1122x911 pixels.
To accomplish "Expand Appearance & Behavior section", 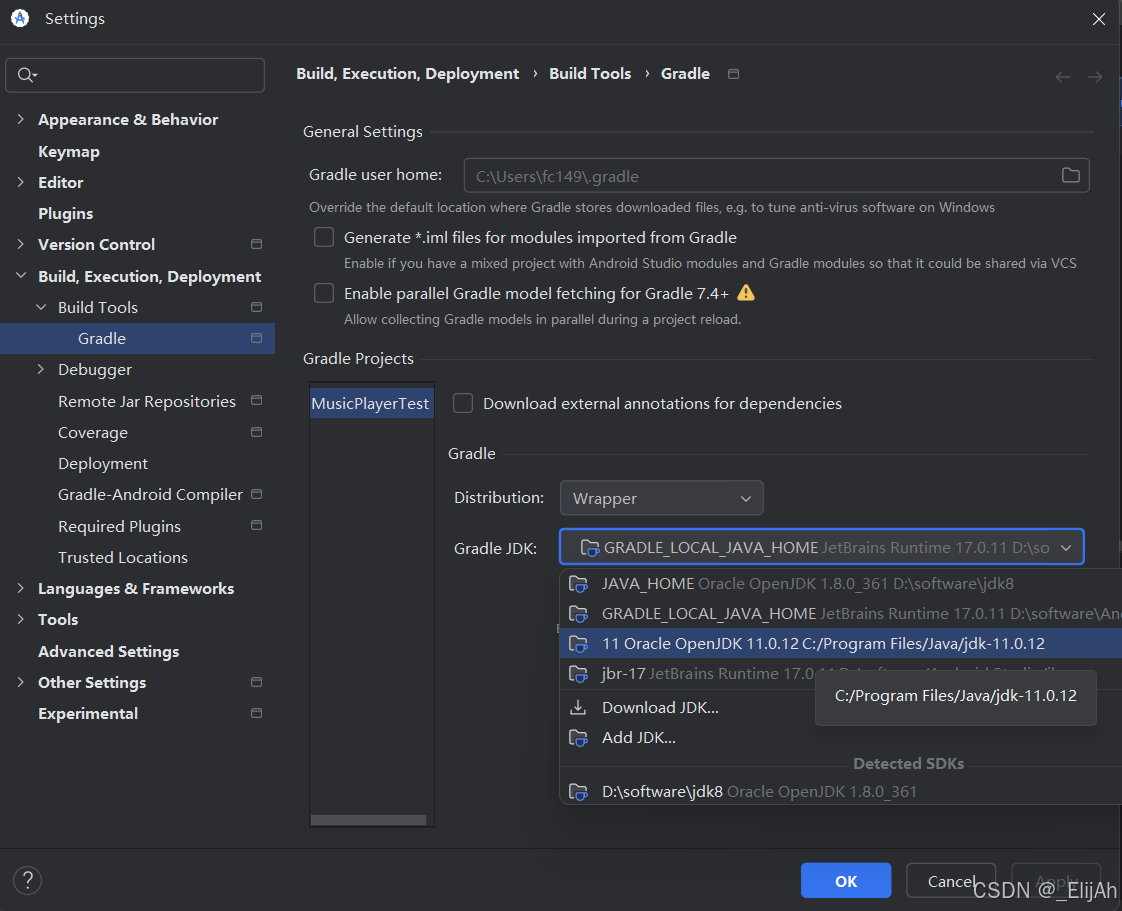I will pyautogui.click(x=21, y=120).
